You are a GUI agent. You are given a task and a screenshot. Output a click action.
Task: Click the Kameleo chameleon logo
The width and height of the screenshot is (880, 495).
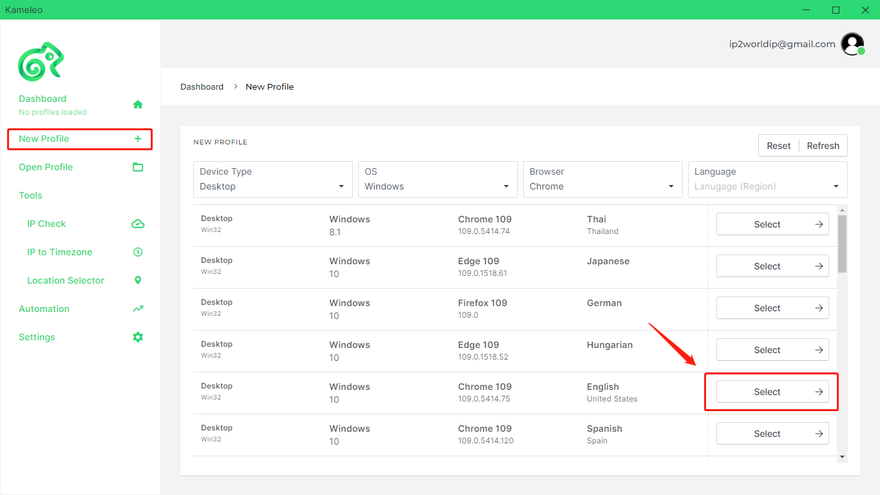(x=41, y=63)
